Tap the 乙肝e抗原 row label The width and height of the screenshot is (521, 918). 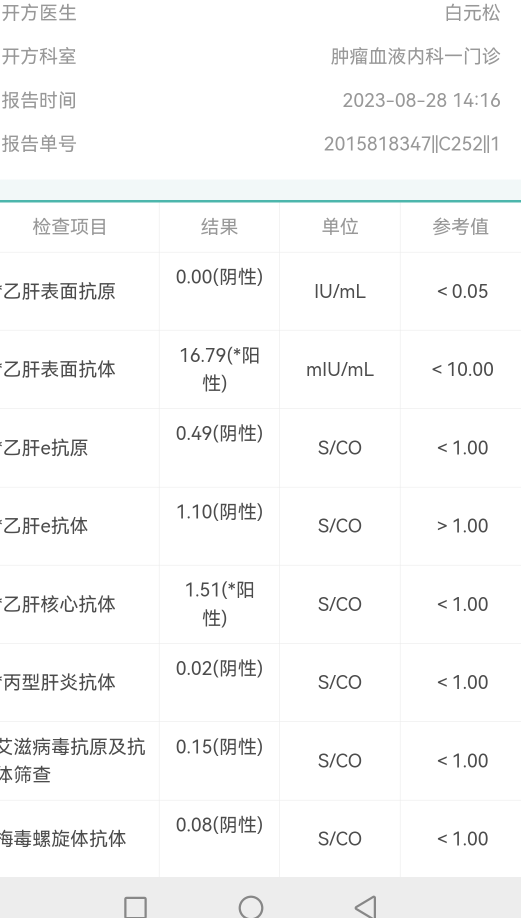pyautogui.click(x=44, y=448)
